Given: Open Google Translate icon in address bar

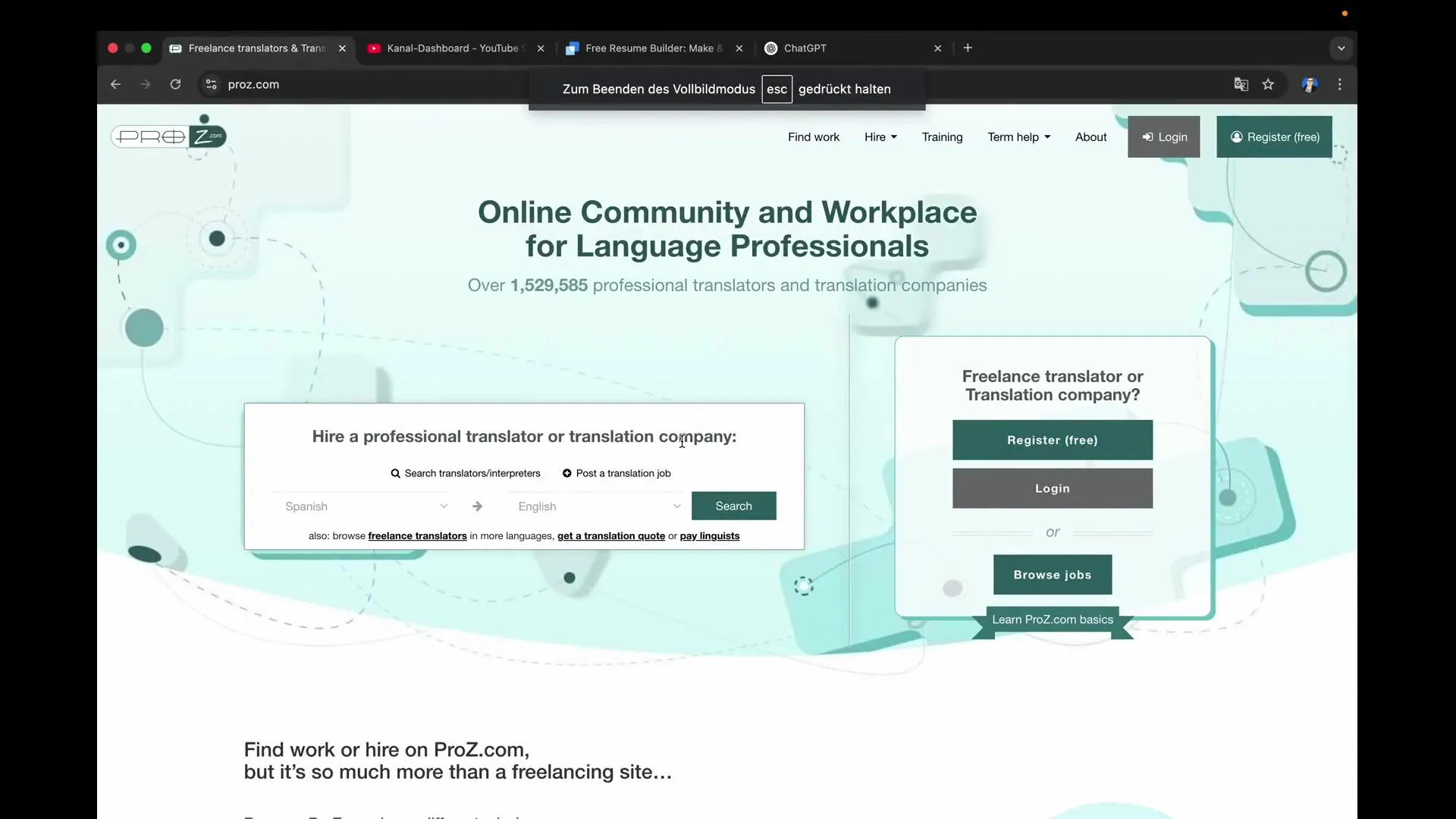Looking at the screenshot, I should tap(1241, 84).
